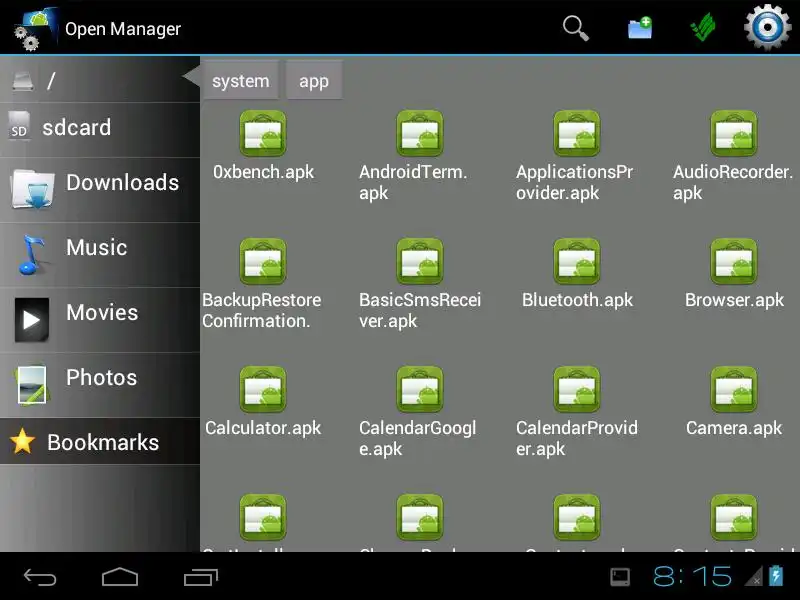Open the BackupRestoreConfirmation apk icon
Image resolution: width=800 pixels, height=600 pixels.
(x=263, y=261)
